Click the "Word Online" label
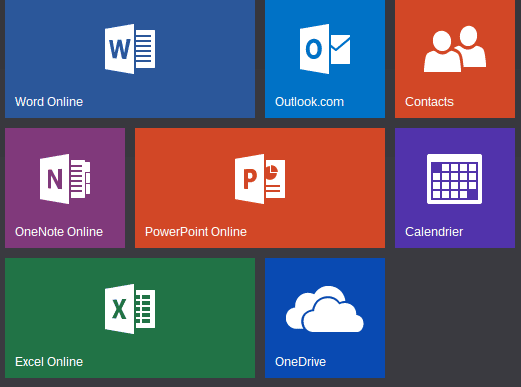The image size is (521, 387). (x=49, y=102)
